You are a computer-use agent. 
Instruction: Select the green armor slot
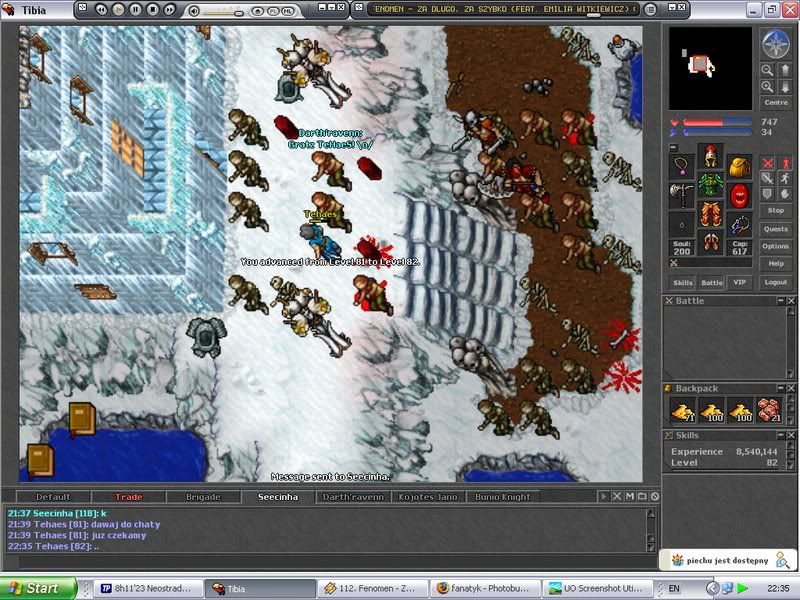[711, 185]
